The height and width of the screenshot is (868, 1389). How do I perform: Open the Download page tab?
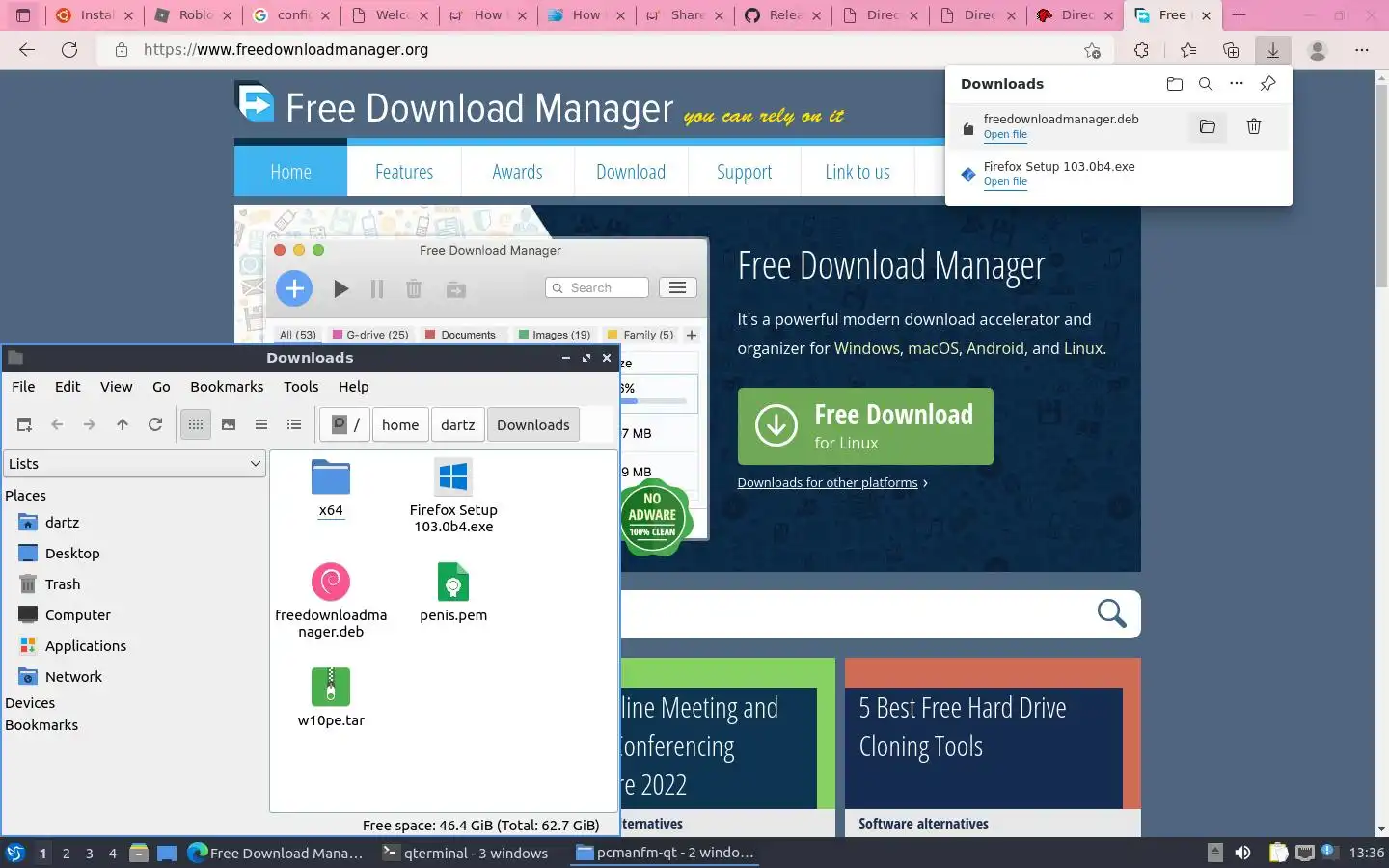(631, 172)
